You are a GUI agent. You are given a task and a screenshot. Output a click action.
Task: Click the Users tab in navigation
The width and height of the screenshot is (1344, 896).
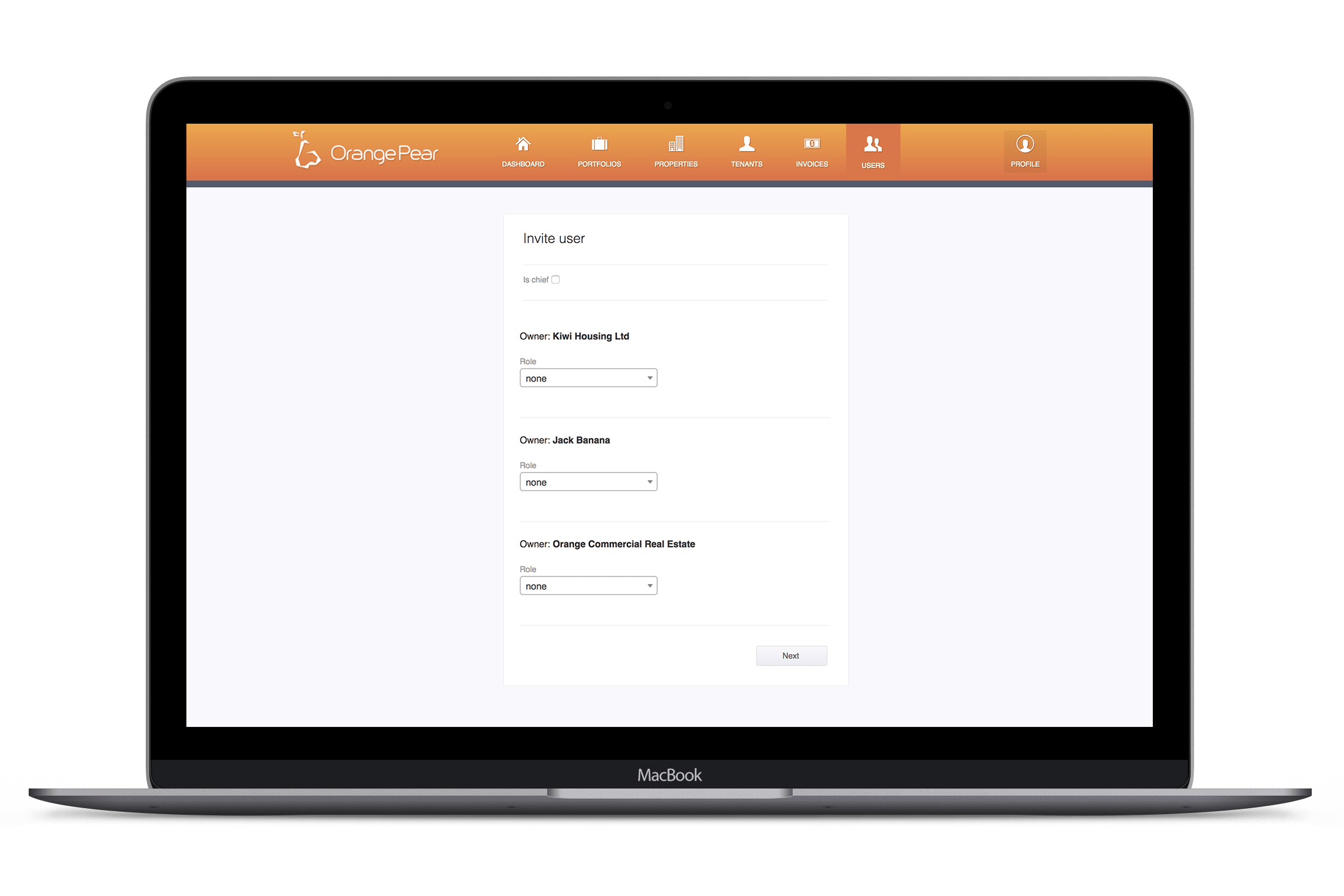[873, 155]
